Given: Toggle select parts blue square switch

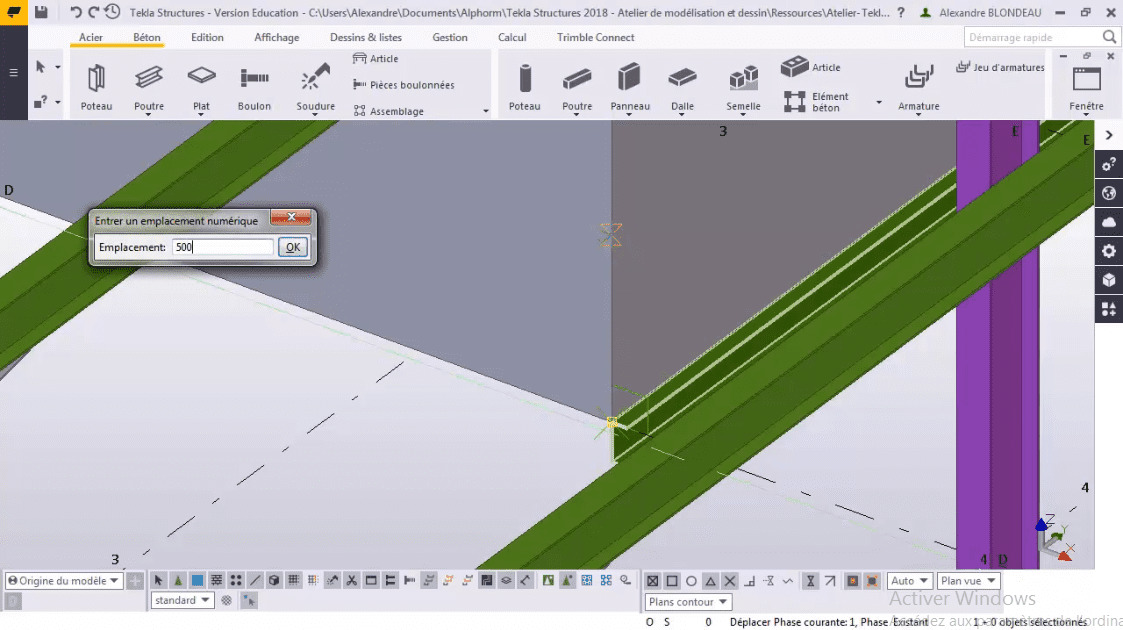Looking at the screenshot, I should 197,581.
